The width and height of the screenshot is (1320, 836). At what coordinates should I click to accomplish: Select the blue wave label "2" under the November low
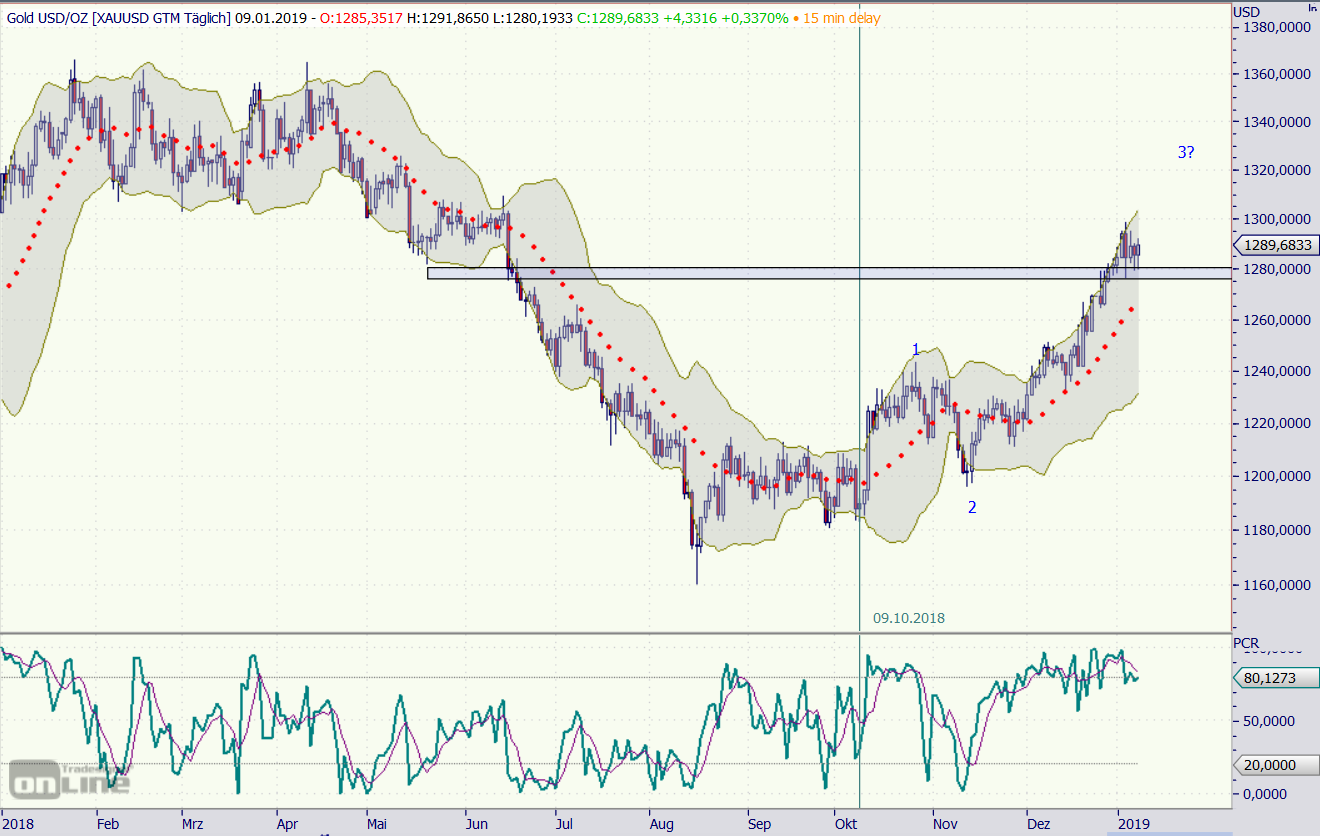tap(971, 507)
